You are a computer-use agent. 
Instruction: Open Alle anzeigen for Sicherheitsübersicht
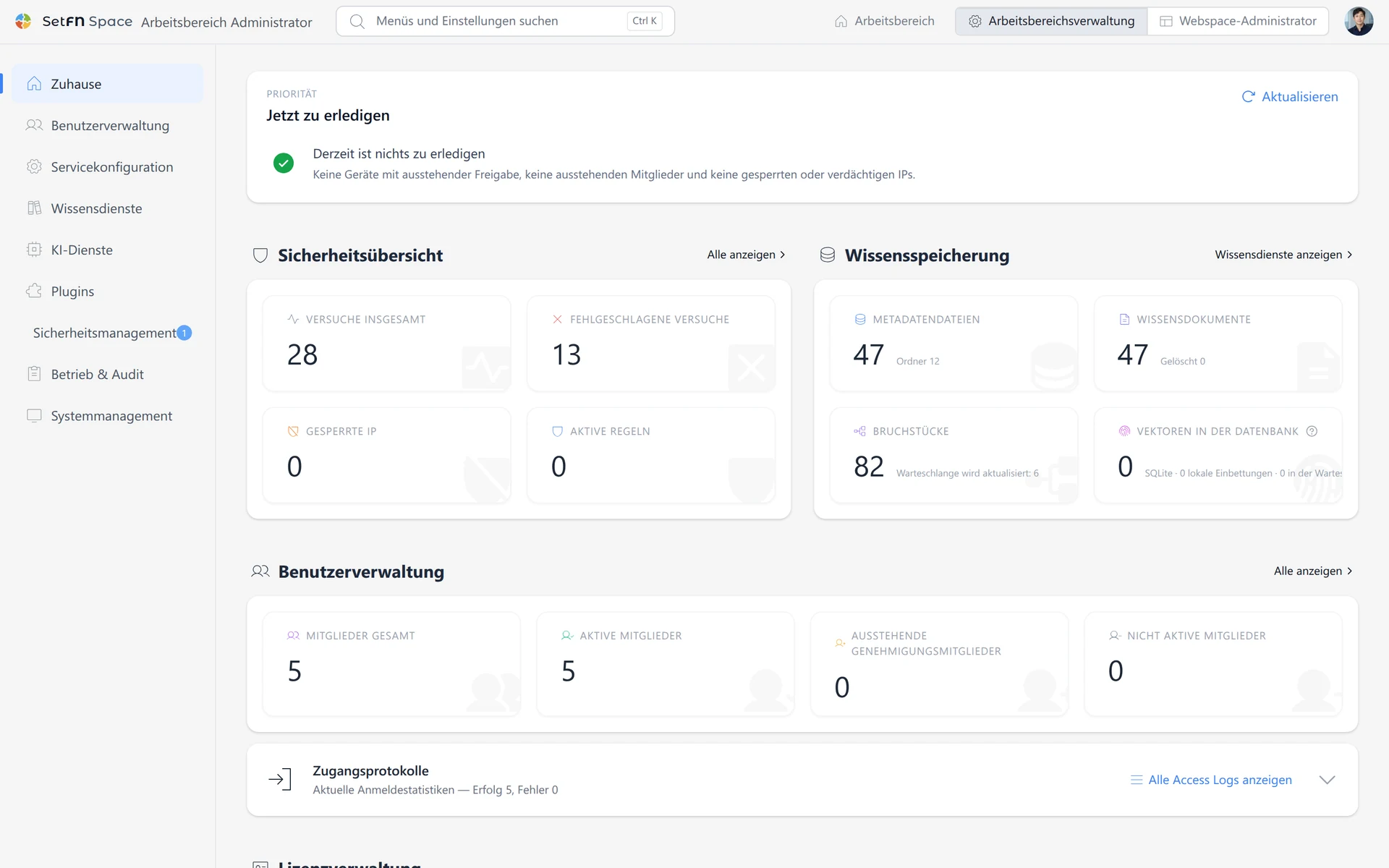(746, 255)
